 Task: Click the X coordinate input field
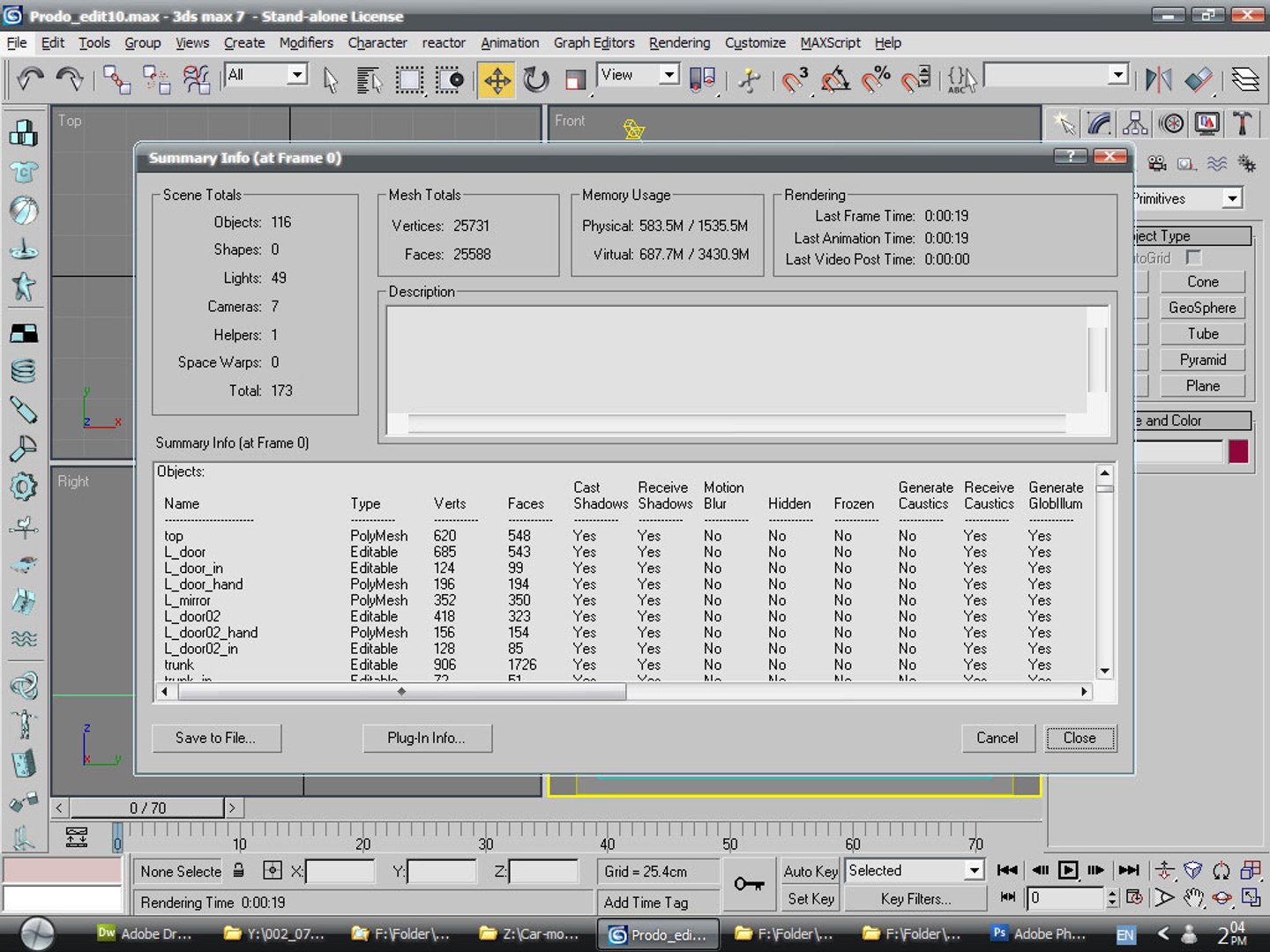(x=340, y=871)
